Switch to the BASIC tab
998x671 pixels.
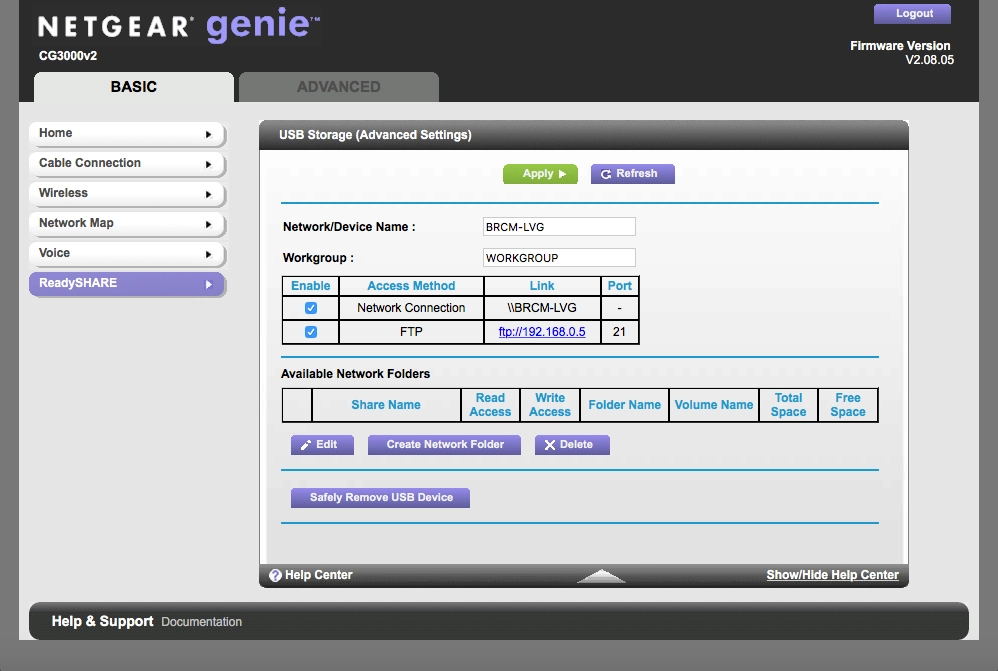[134, 87]
